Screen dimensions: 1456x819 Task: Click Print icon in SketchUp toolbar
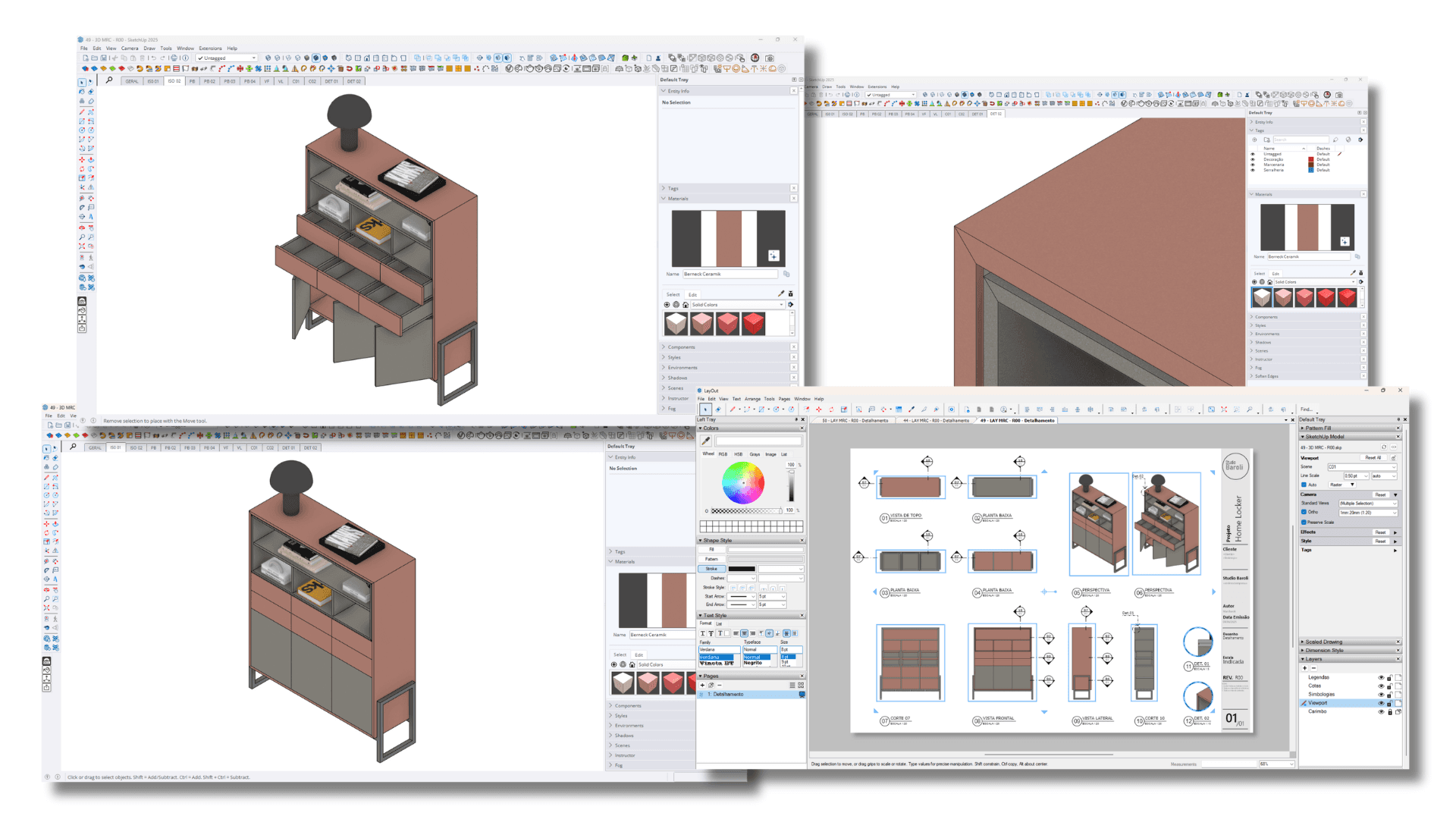(174, 58)
